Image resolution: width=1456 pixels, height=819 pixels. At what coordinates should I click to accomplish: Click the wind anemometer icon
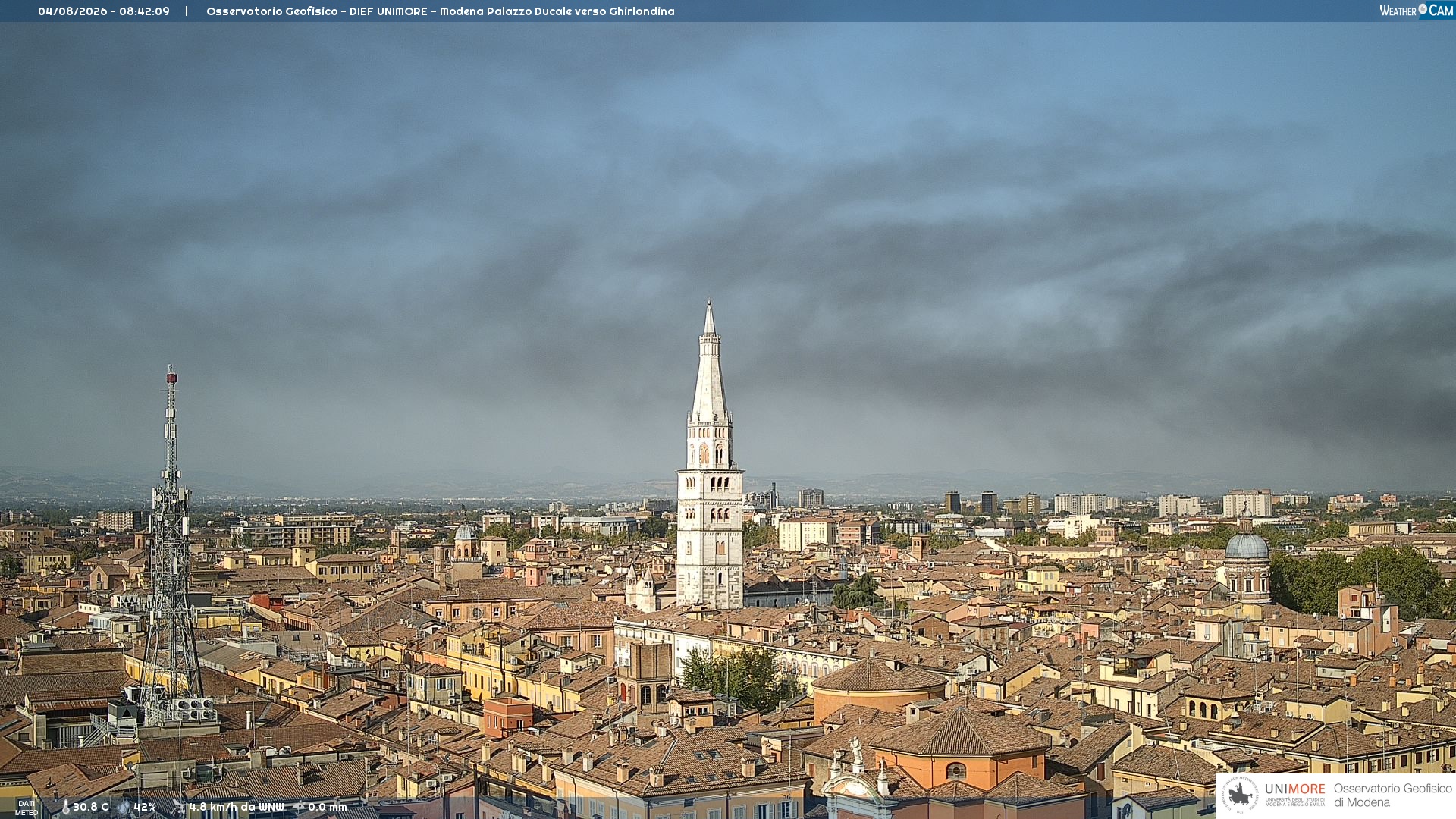[x=178, y=808]
